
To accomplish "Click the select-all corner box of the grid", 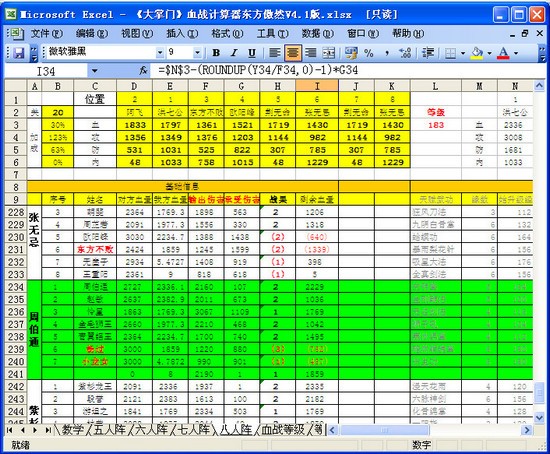I will (16, 86).
